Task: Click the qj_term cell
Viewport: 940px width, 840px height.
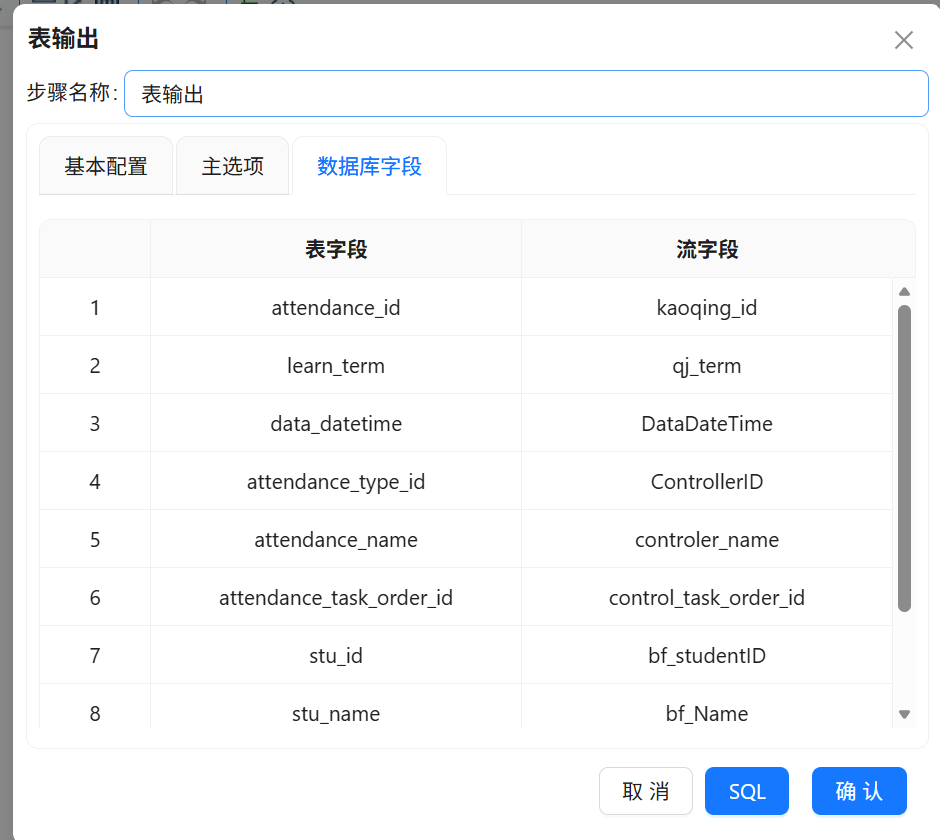Action: pyautogui.click(x=707, y=365)
